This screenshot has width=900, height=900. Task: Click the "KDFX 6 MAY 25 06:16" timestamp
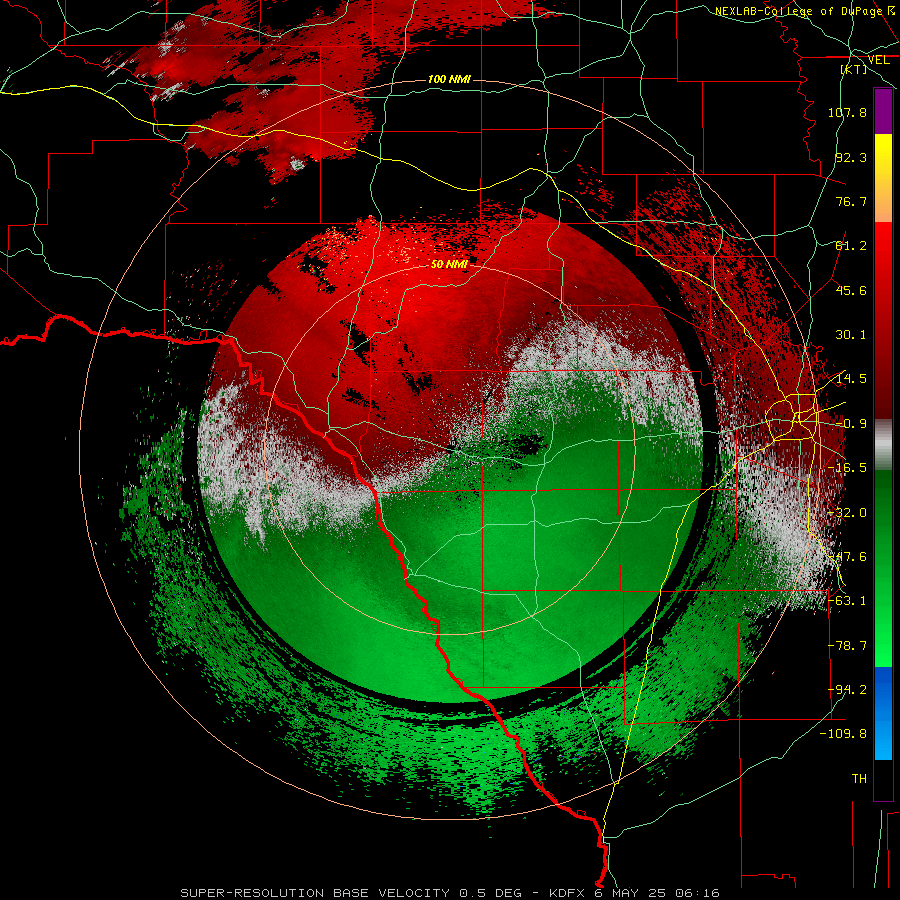coord(634,893)
